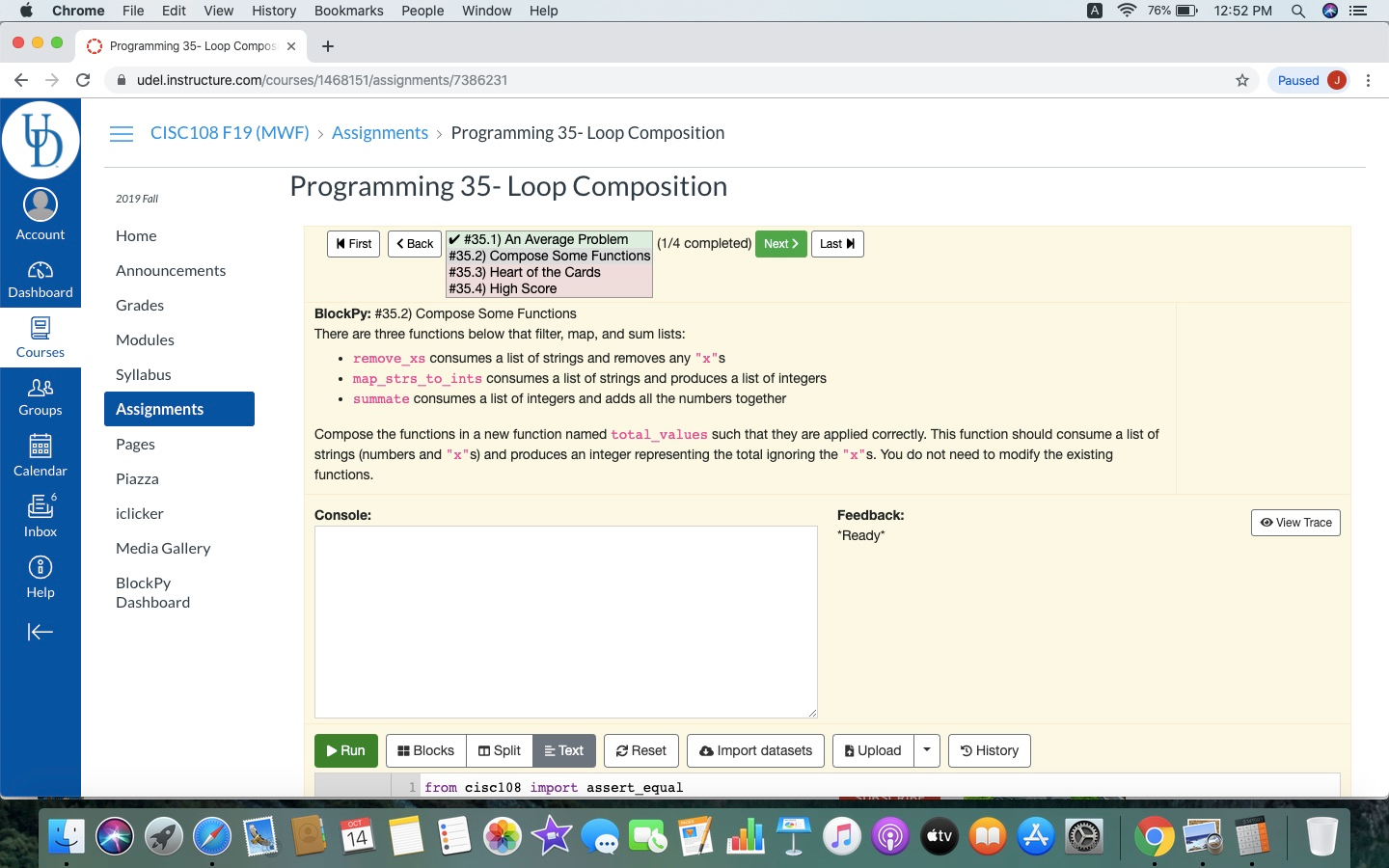The image size is (1389, 868).
Task: Open the Canvas Inbox from the sidebar
Action: (40, 516)
